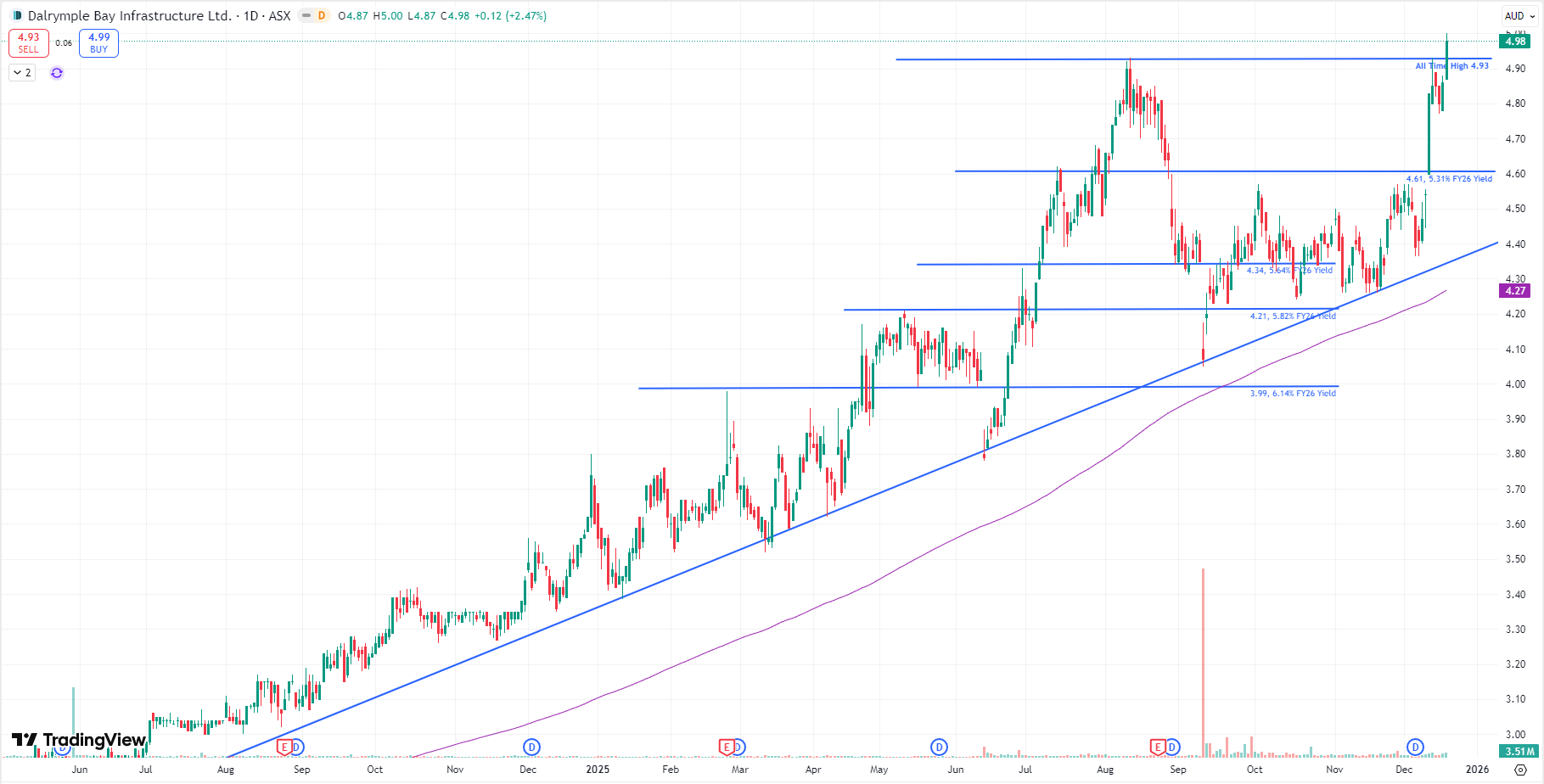Click the earnings E marker near September 2025

coord(1158,747)
